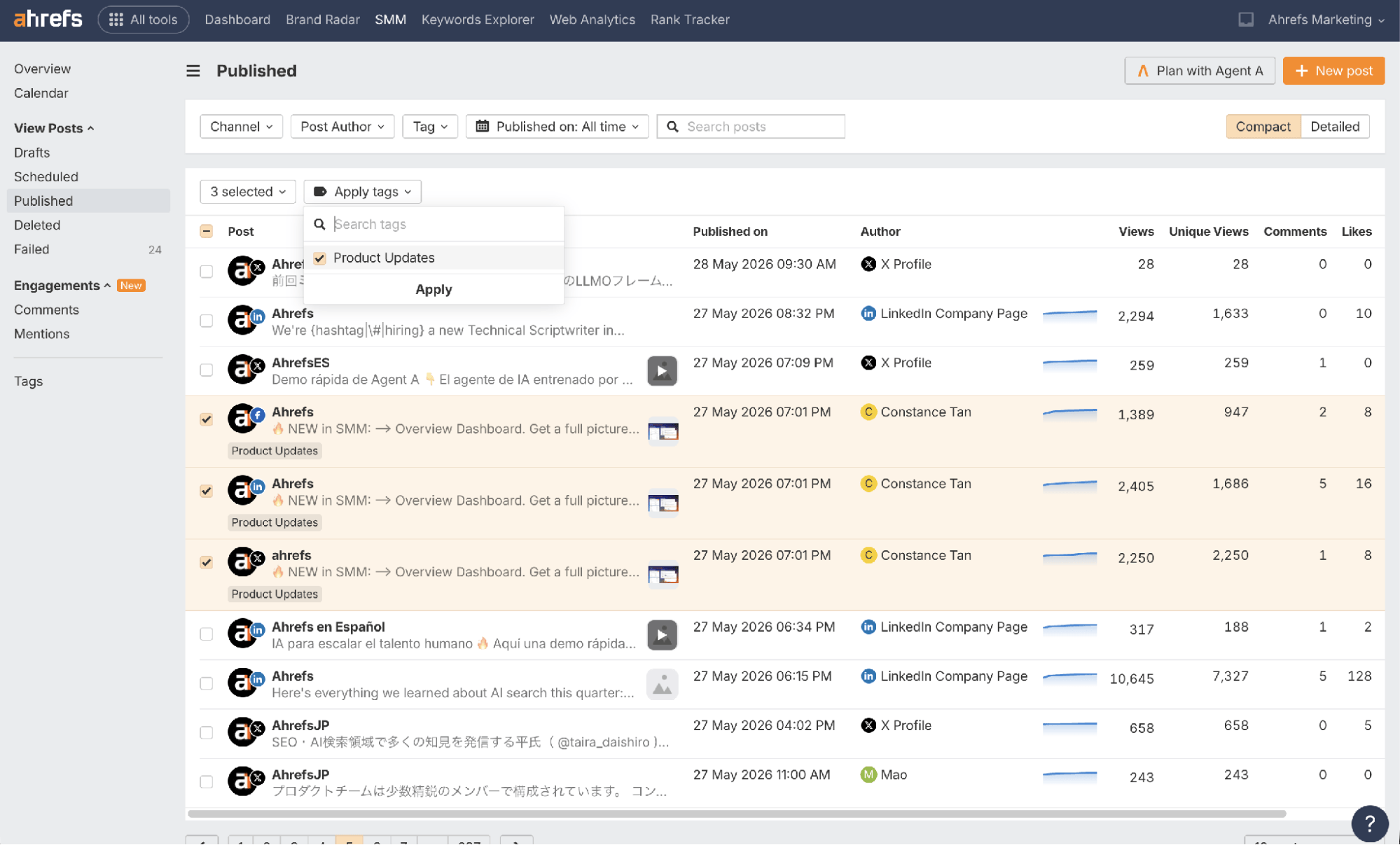The width and height of the screenshot is (1400, 845).
Task: Open Drafts in the sidebar
Action: click(x=32, y=153)
